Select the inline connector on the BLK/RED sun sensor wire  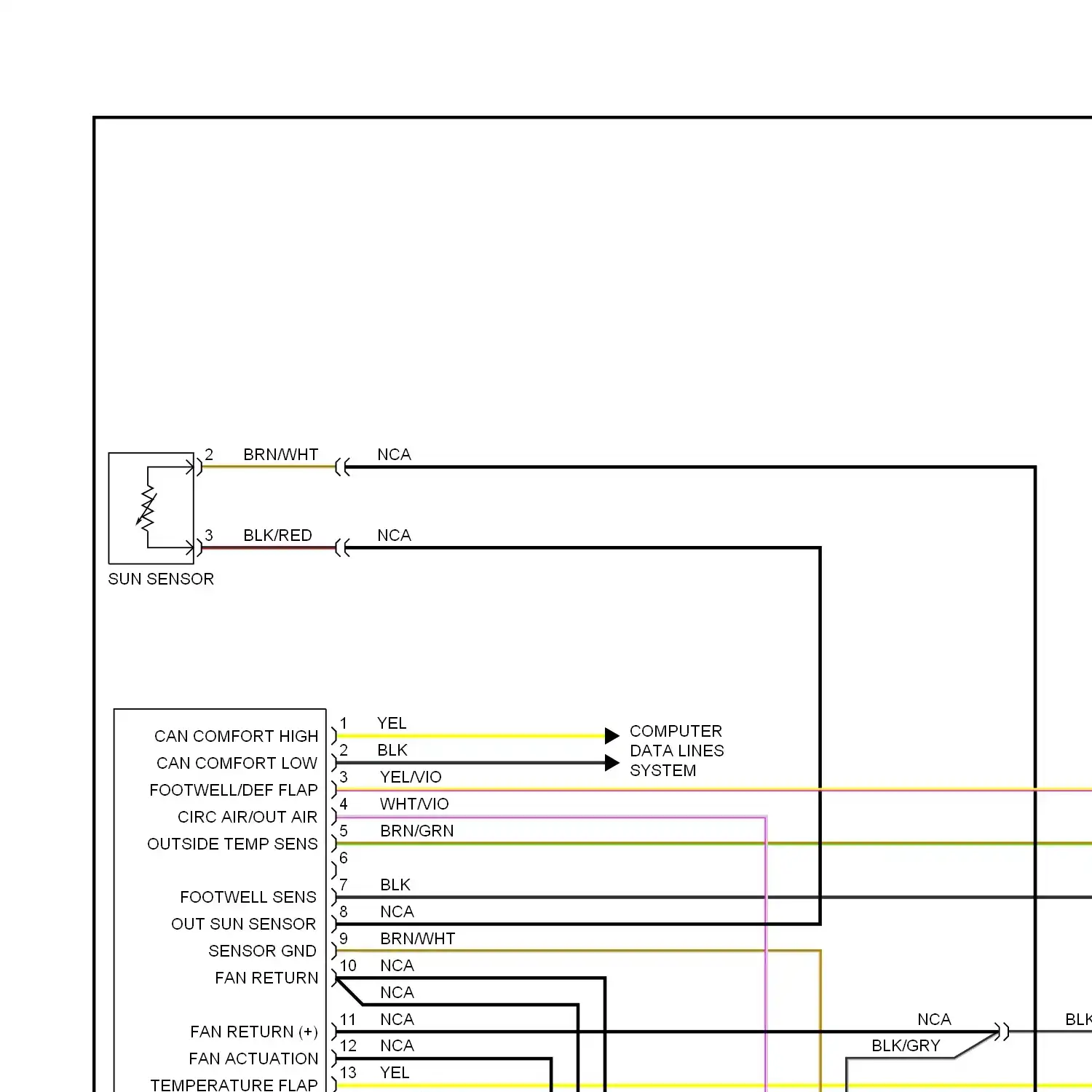click(342, 548)
